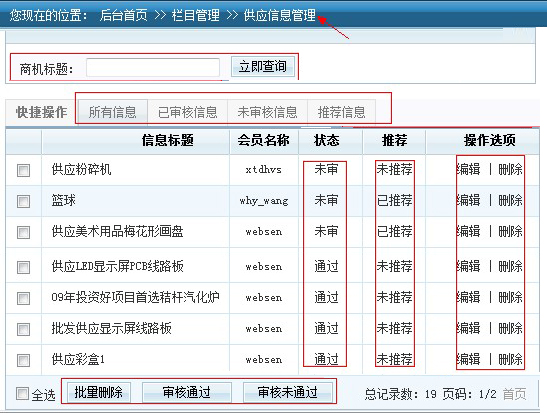
Task: Go to 首页 in pagination
Action: tap(514, 394)
